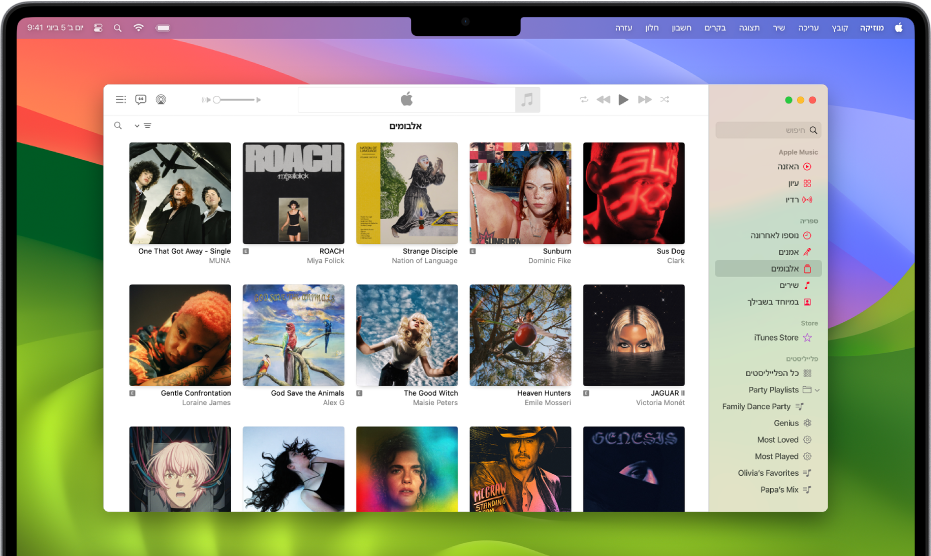Image resolution: width=931 pixels, height=556 pixels.
Task: Open Most Loved smart playlist
Action: [x=784, y=440]
